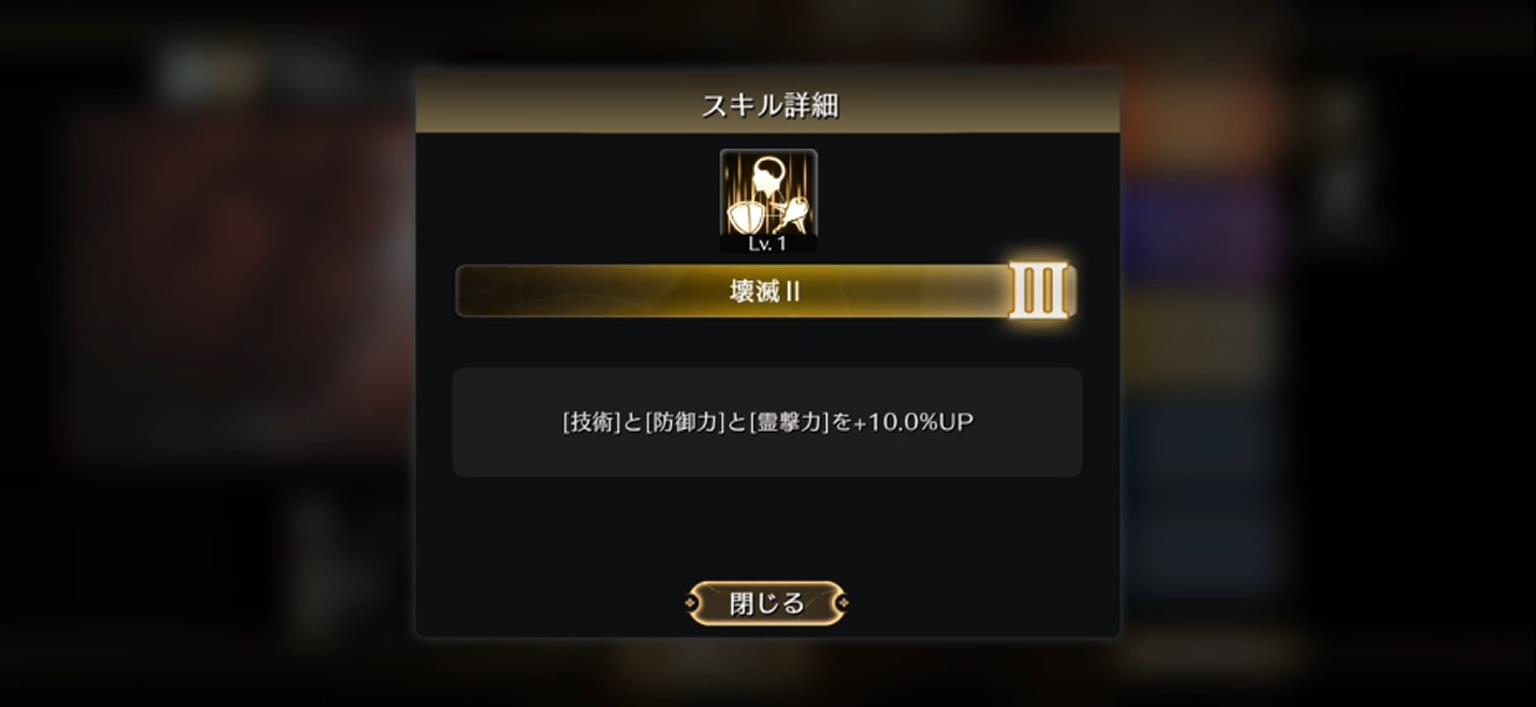This screenshot has height=707, width=1536.
Task: Click the gold III rarity badge
Action: 1041,291
